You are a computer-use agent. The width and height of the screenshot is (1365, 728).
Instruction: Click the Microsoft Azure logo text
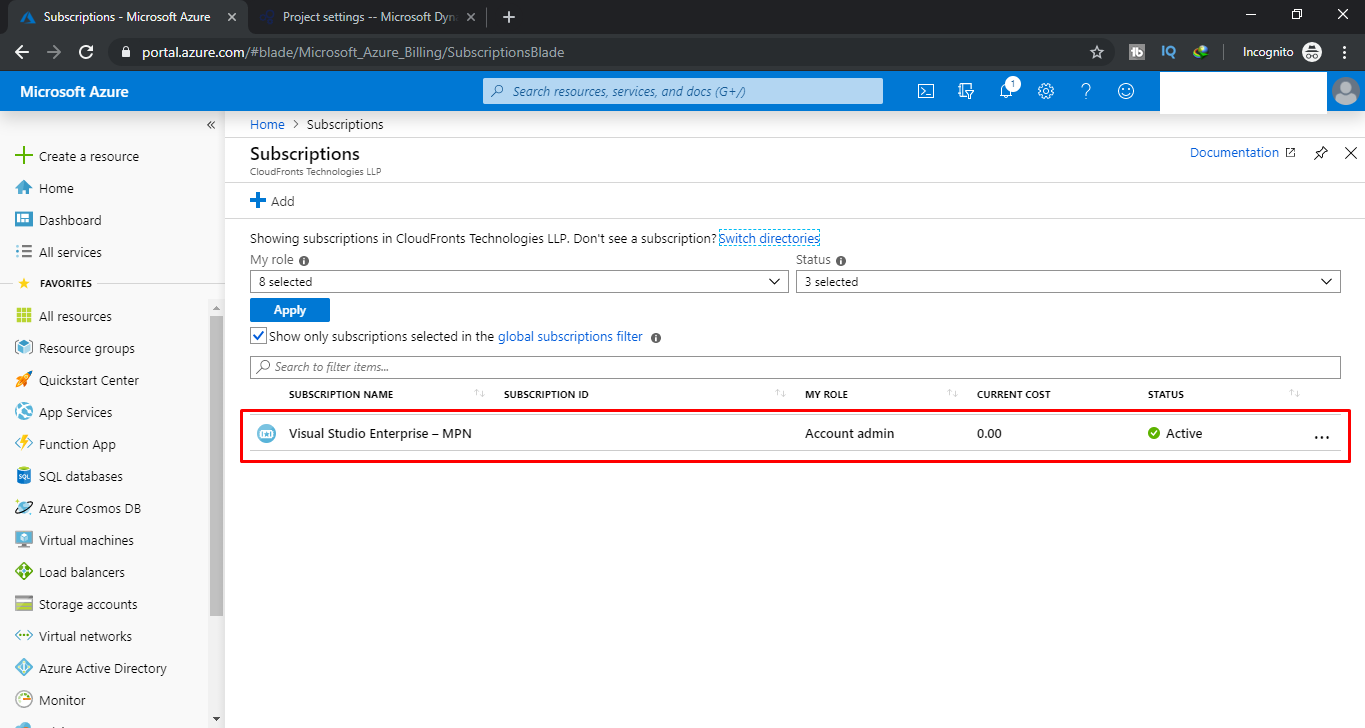pos(74,91)
